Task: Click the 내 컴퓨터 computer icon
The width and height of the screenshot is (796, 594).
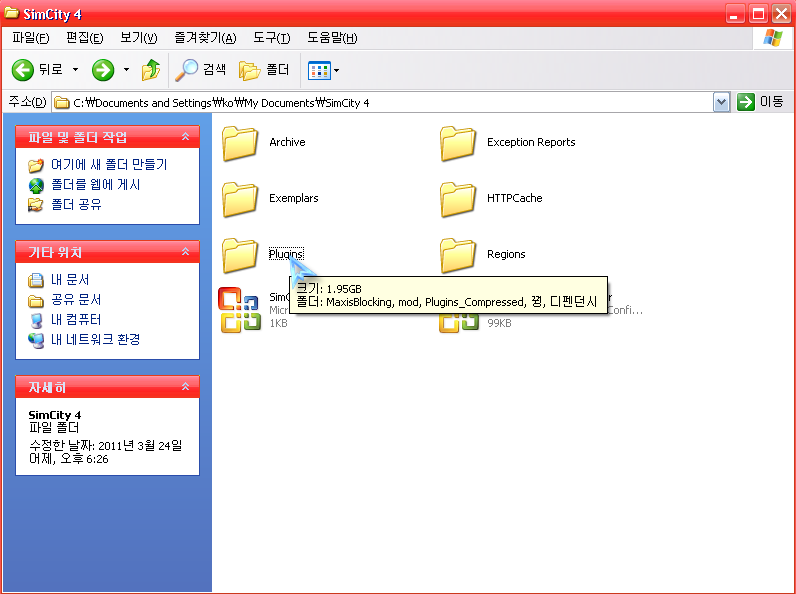Action: pos(36,320)
